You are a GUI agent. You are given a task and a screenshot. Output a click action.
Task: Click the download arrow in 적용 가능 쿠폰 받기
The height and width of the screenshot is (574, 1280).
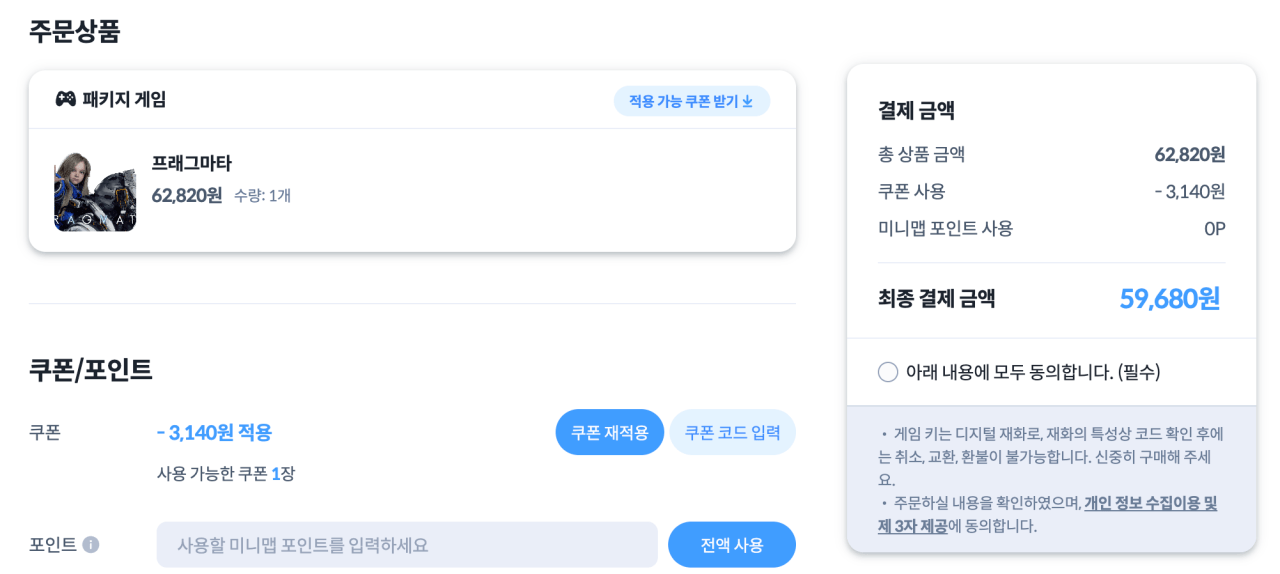pyautogui.click(x=747, y=101)
